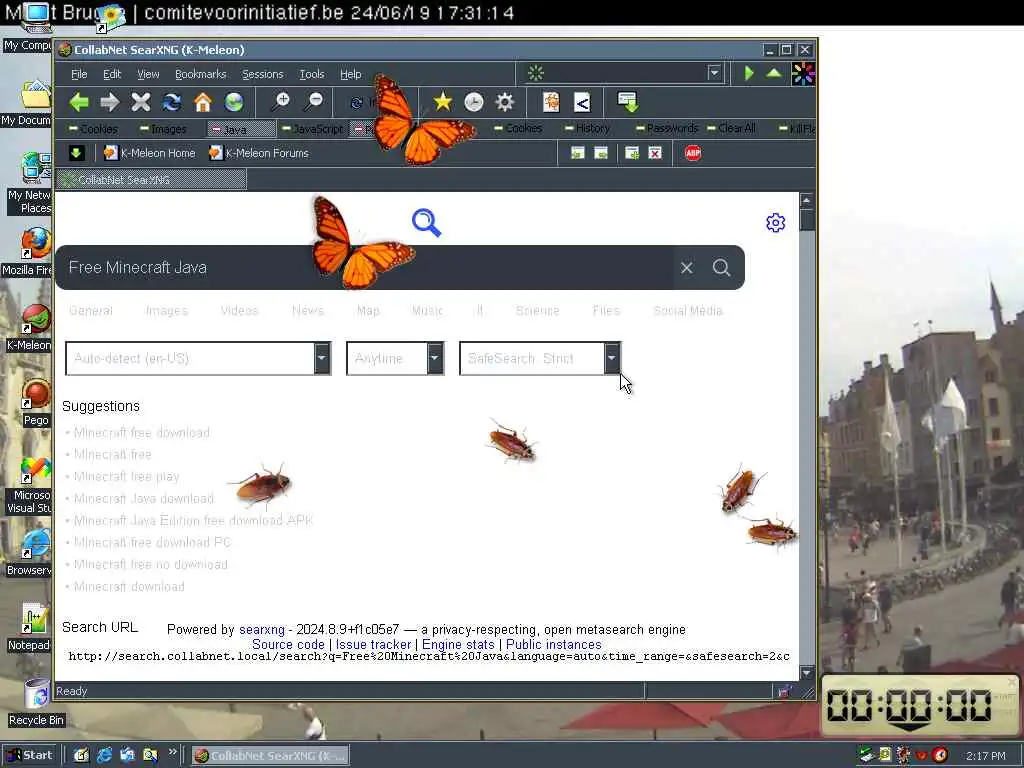
Task: Open the K-Meleon Home bookmark
Action: [x=150, y=153]
